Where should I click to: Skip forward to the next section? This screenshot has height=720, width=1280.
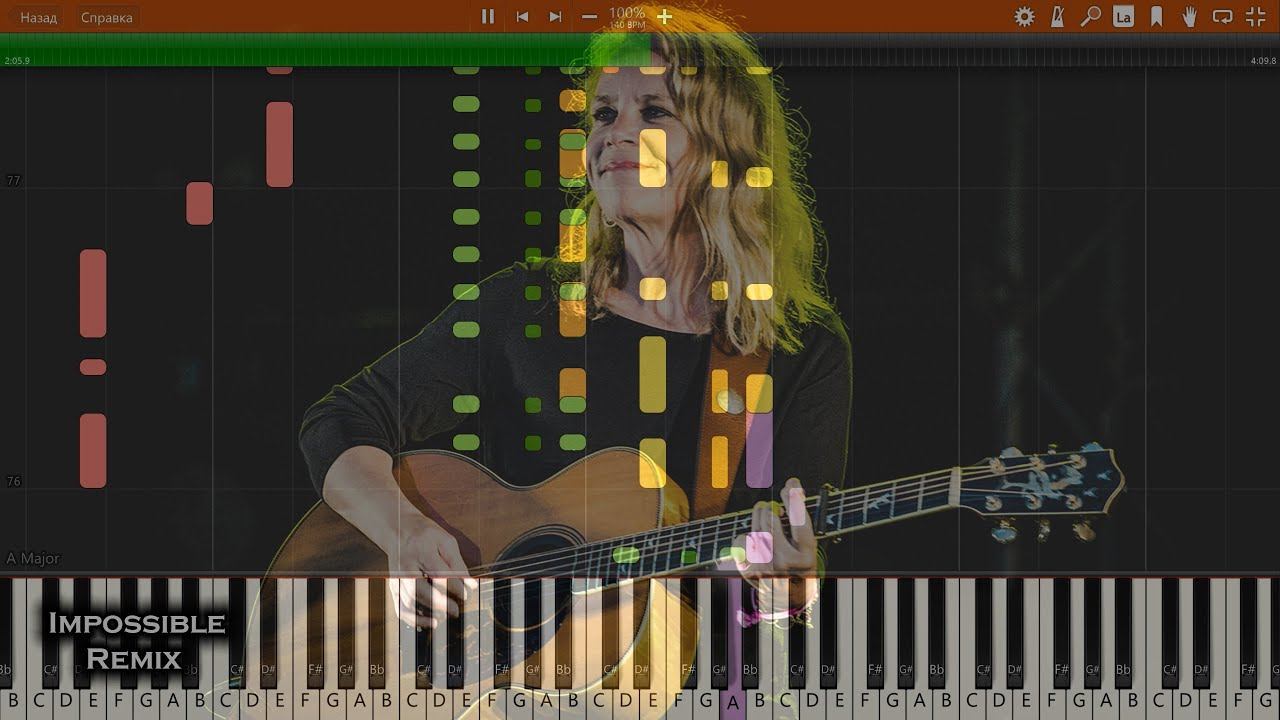click(555, 16)
